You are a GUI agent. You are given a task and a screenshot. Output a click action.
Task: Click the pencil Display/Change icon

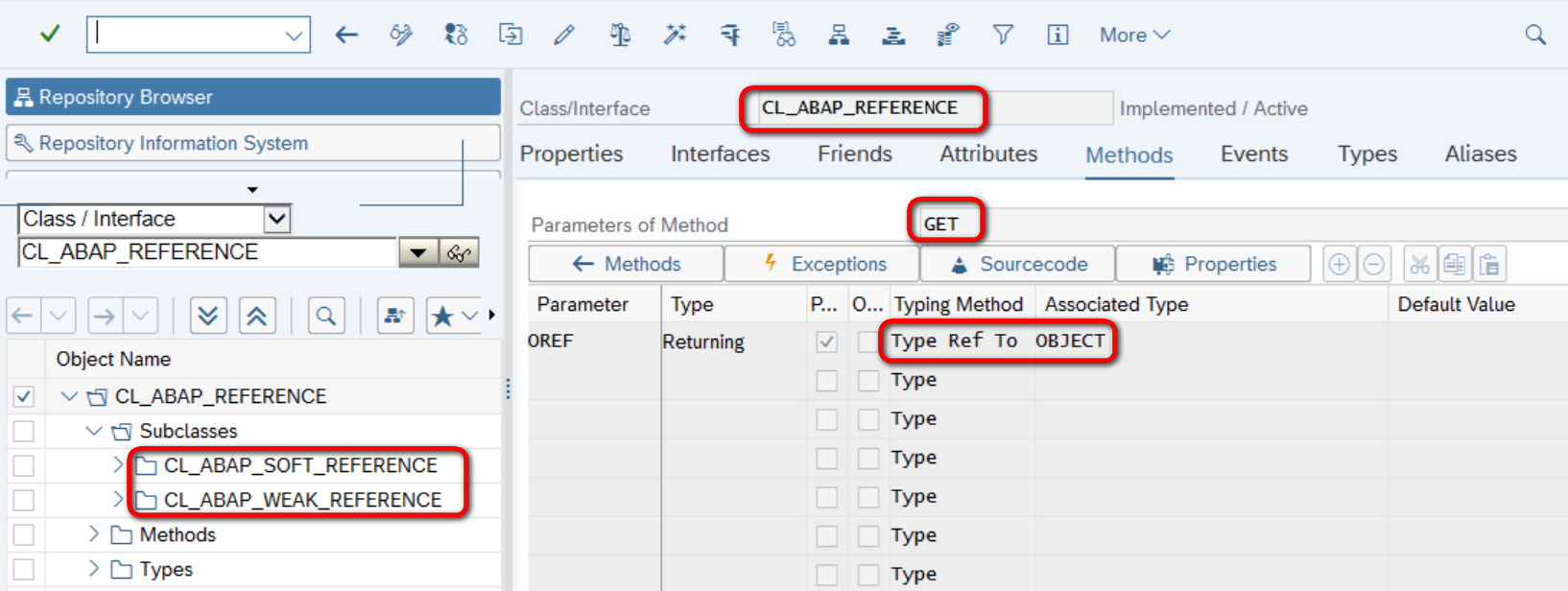coord(564,35)
